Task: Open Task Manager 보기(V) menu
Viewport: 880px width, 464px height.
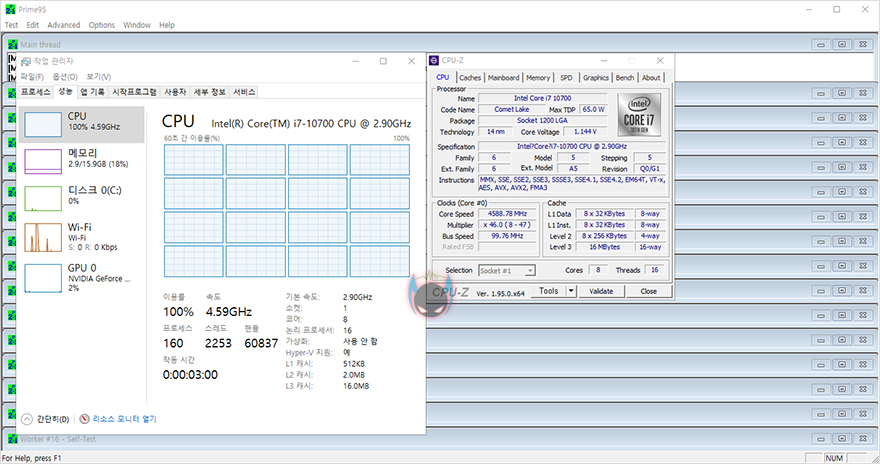Action: tap(99, 77)
